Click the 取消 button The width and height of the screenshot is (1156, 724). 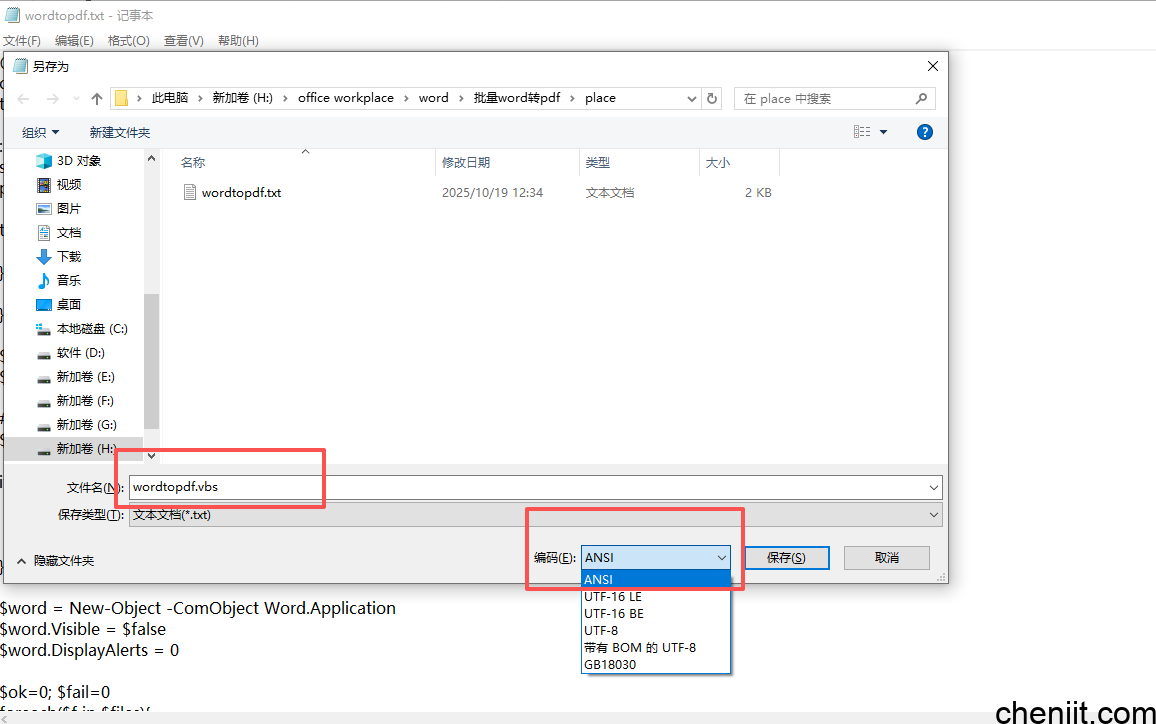[886, 558]
